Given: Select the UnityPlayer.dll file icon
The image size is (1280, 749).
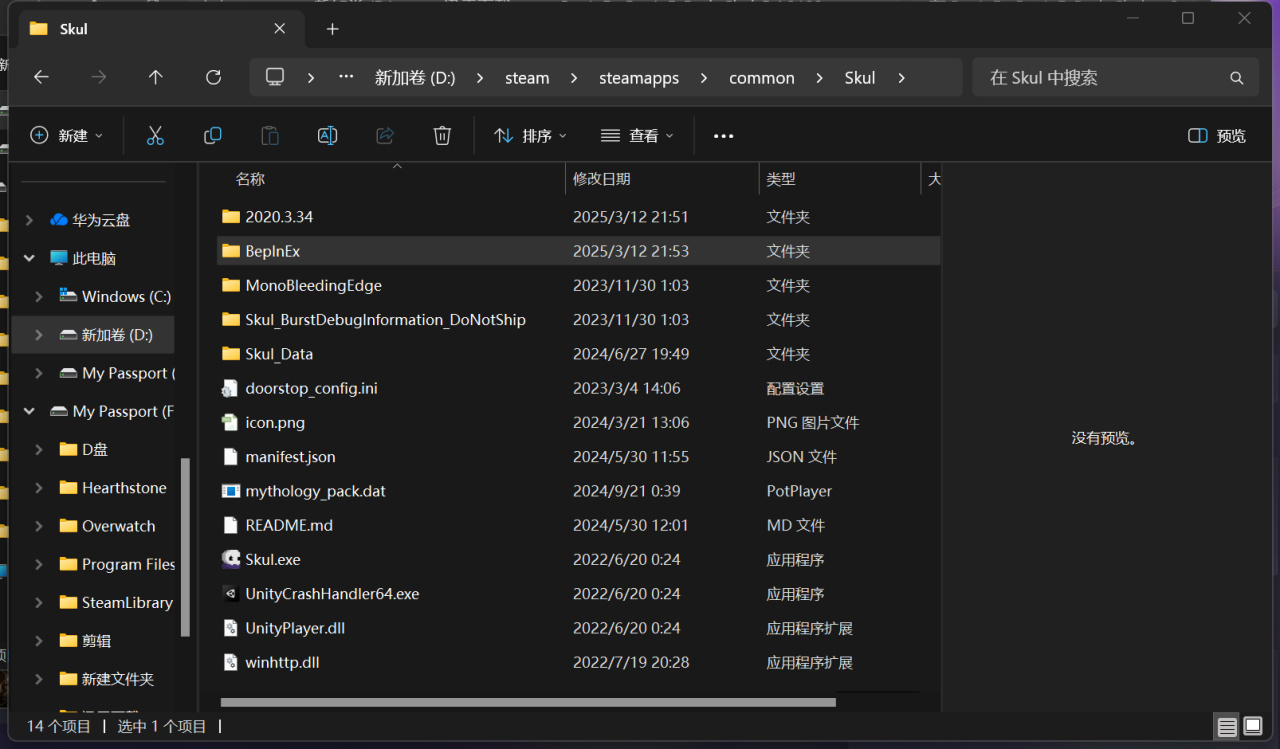Looking at the screenshot, I should click(231, 628).
